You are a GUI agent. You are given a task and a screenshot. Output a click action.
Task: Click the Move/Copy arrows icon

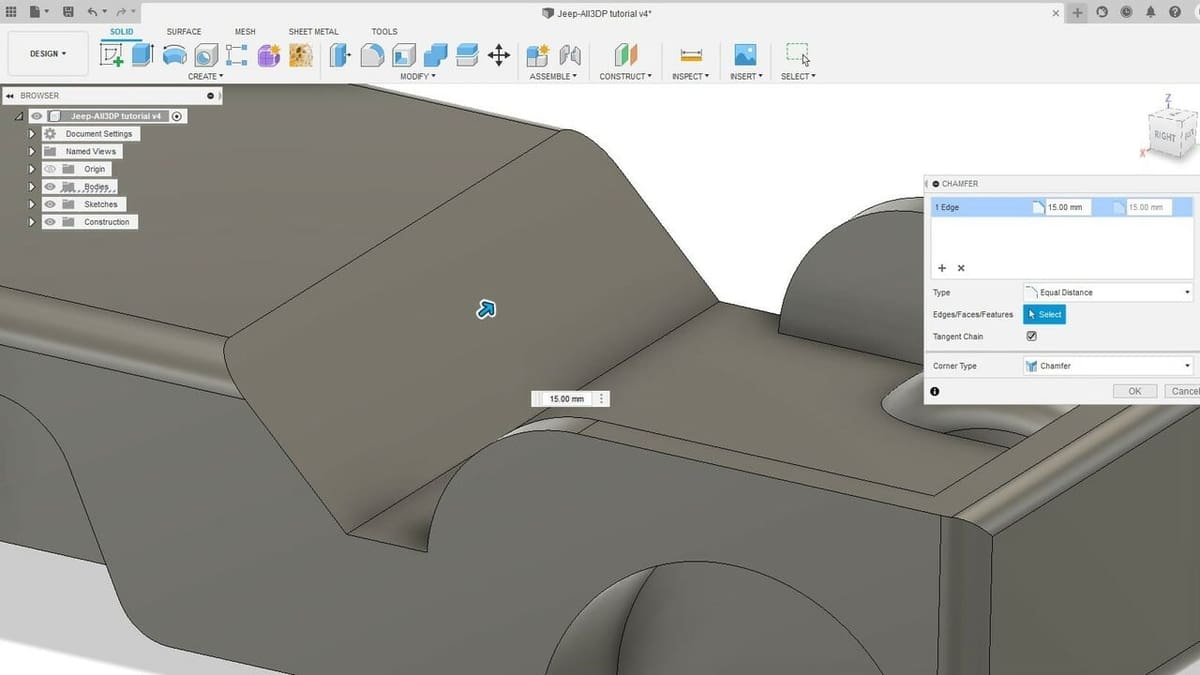click(x=498, y=55)
